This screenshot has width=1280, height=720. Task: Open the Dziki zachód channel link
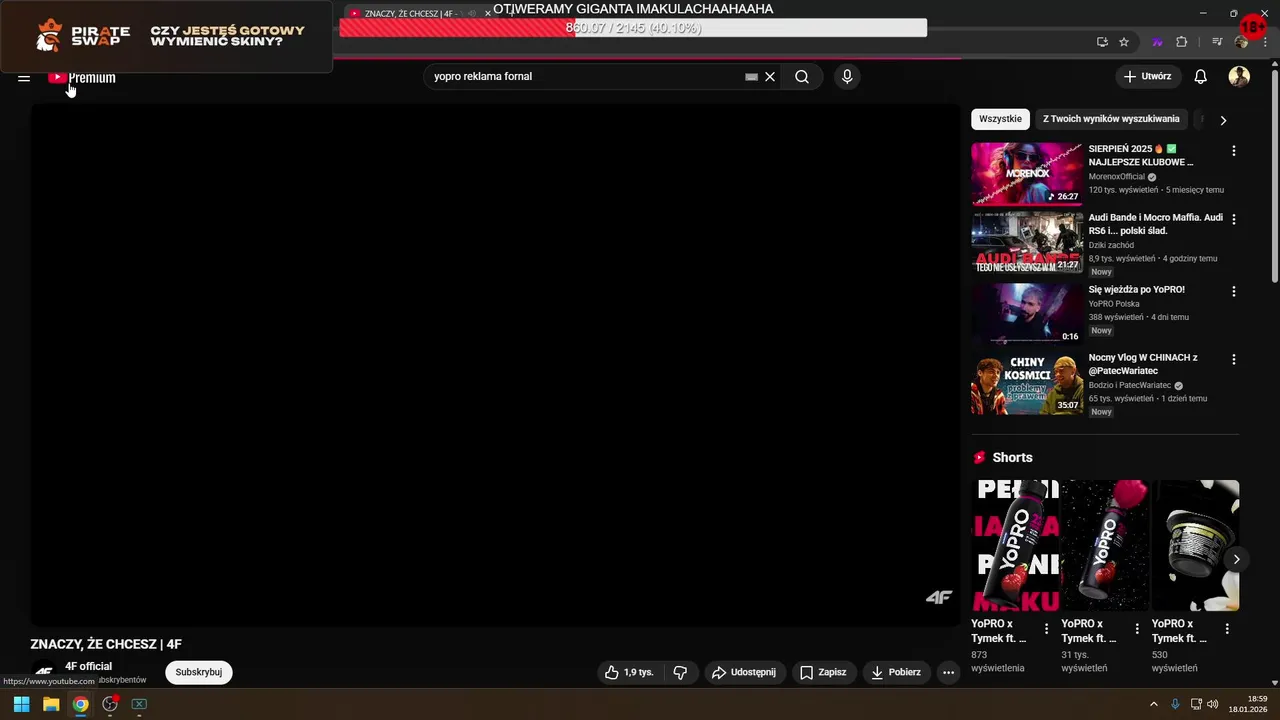[1111, 245]
